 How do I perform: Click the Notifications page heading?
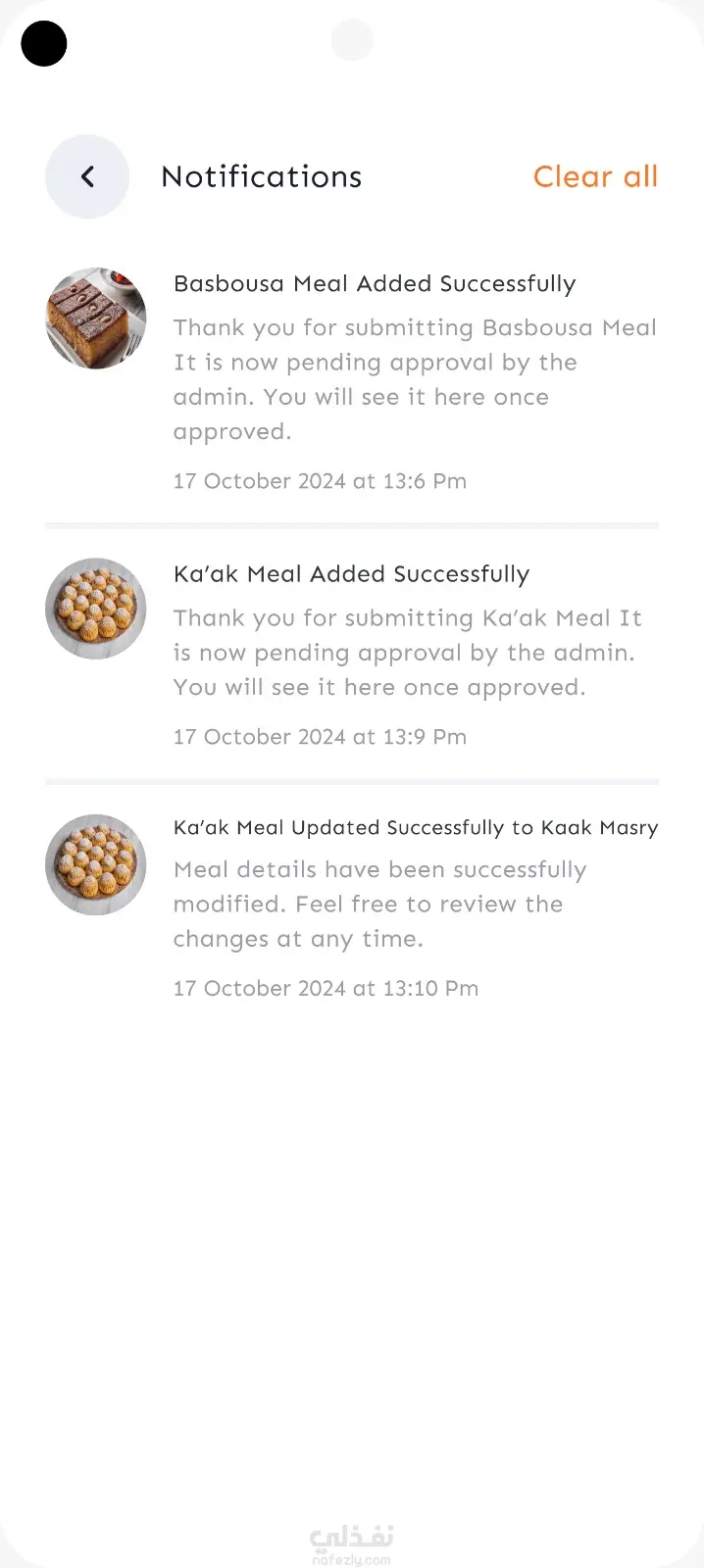(261, 176)
